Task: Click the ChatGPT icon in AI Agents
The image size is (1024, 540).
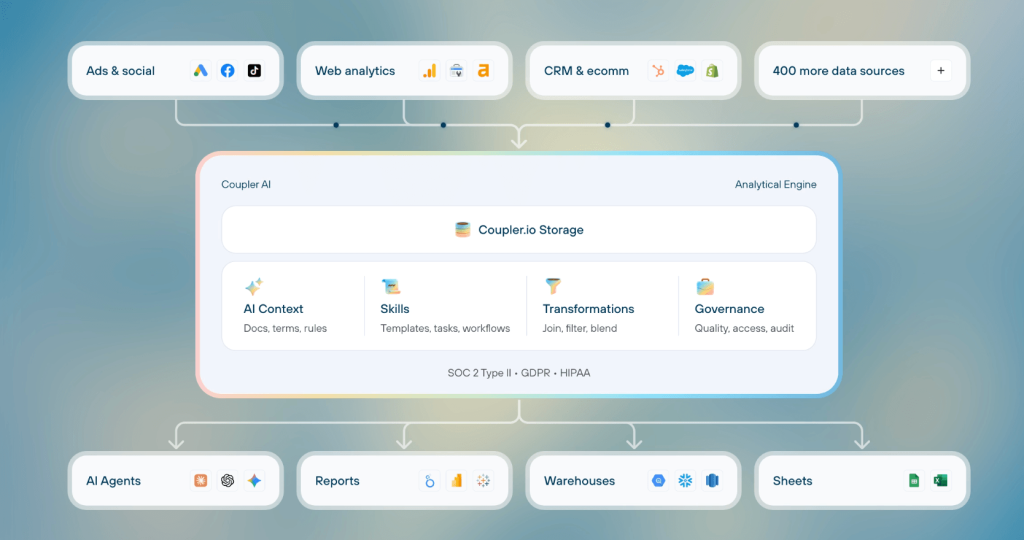Action: click(227, 481)
